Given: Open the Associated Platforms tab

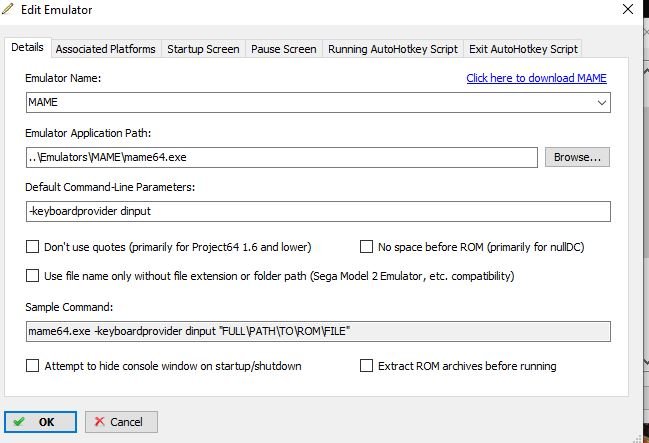Looking at the screenshot, I should (x=106, y=49).
